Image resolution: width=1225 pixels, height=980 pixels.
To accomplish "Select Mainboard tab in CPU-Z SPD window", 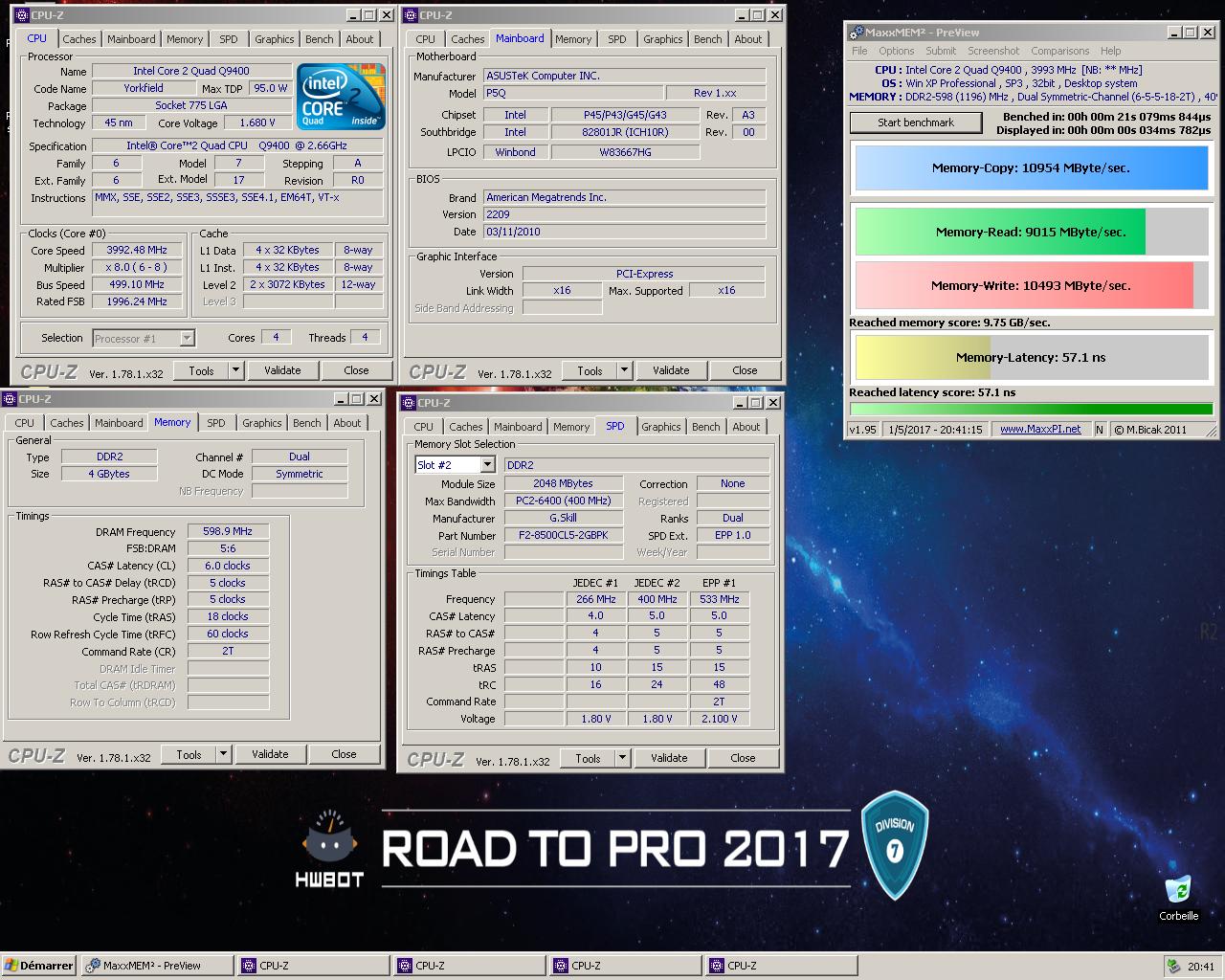I will click(x=518, y=427).
